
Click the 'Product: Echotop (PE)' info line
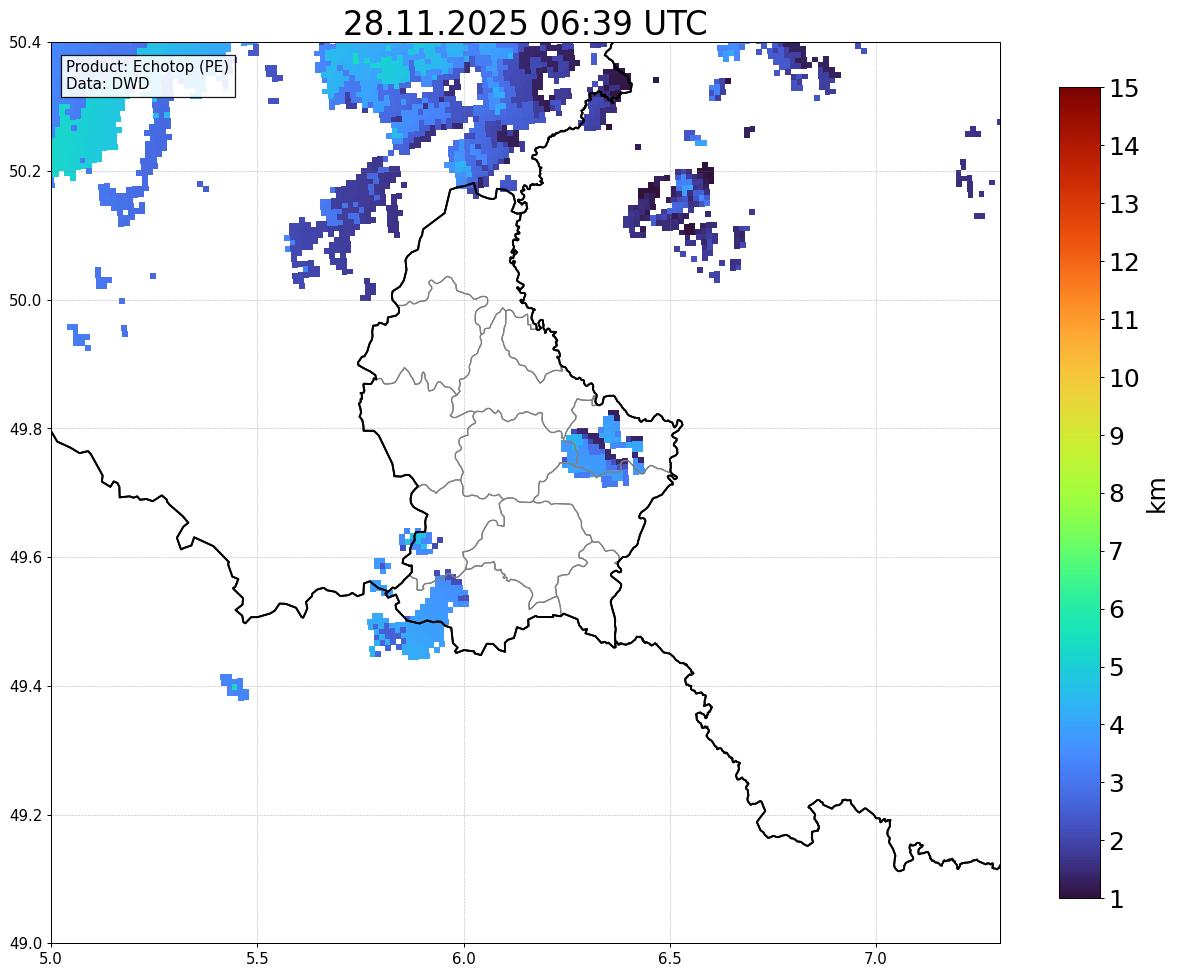147,66
